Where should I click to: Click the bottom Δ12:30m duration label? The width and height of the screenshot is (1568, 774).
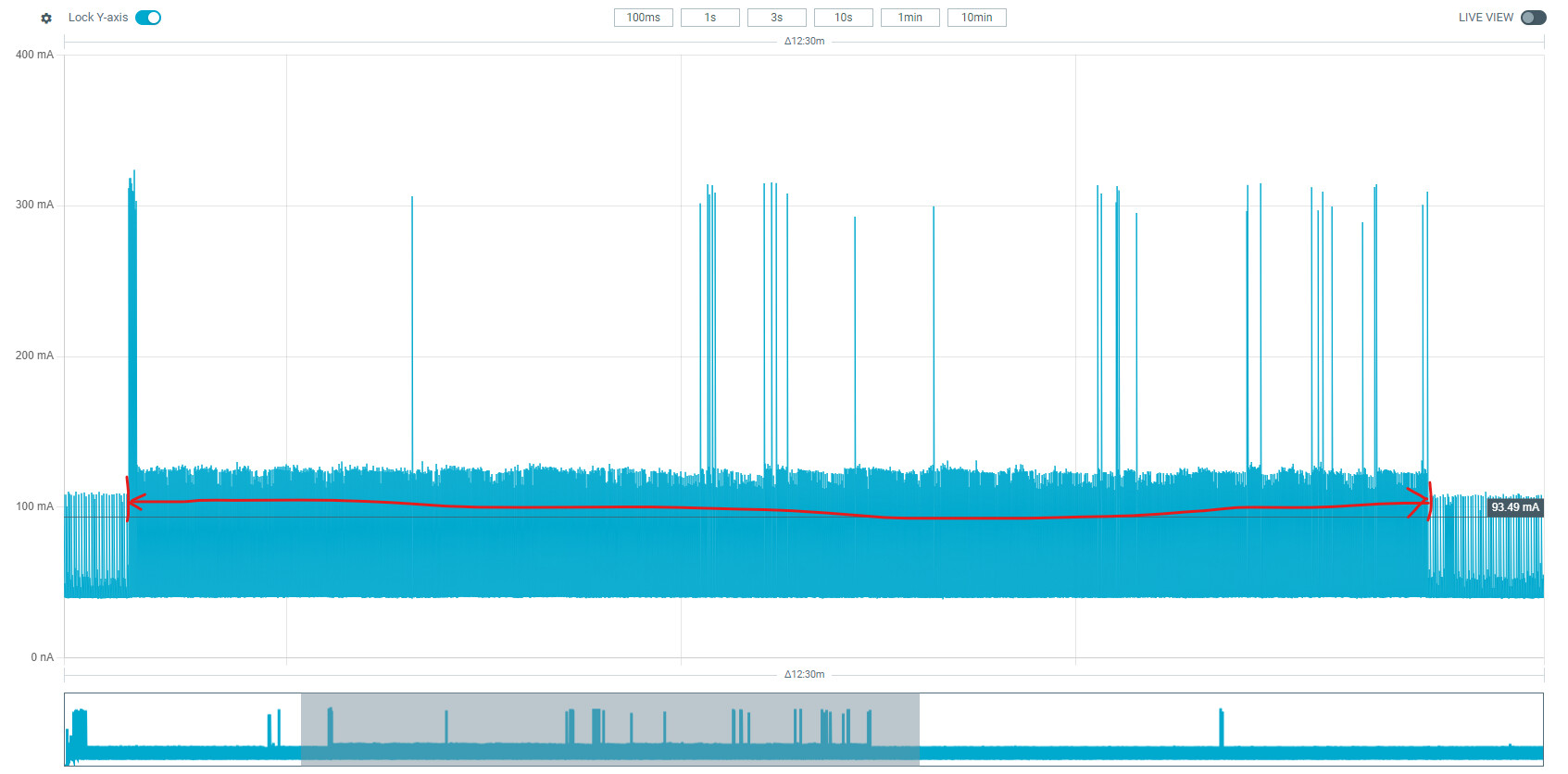point(804,674)
